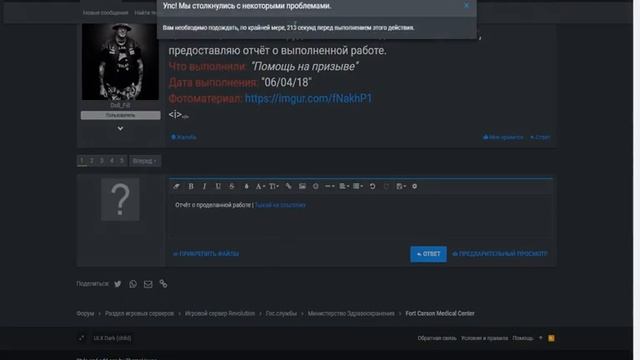Click Помощь footer link
The height and width of the screenshot is (360, 640).
coord(523,338)
